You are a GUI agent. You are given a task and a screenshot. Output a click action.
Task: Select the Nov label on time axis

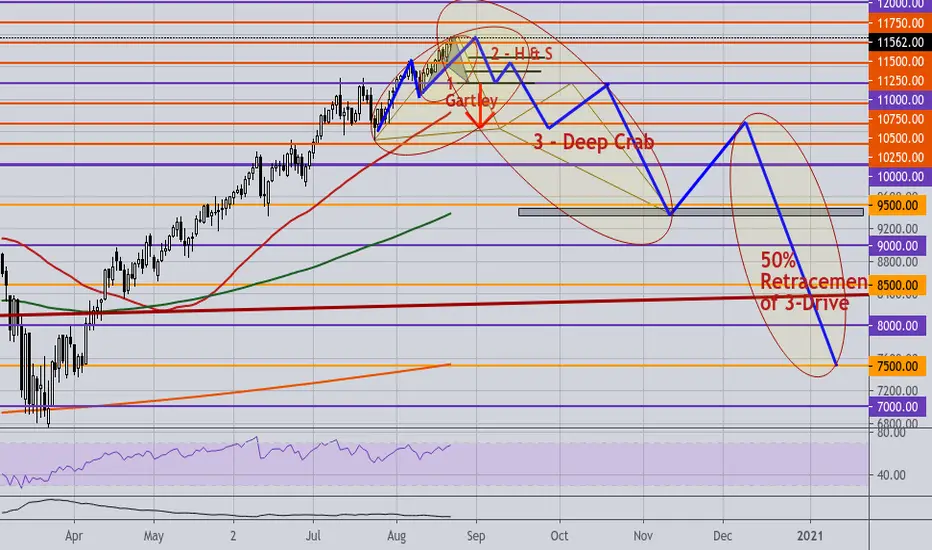click(x=643, y=536)
